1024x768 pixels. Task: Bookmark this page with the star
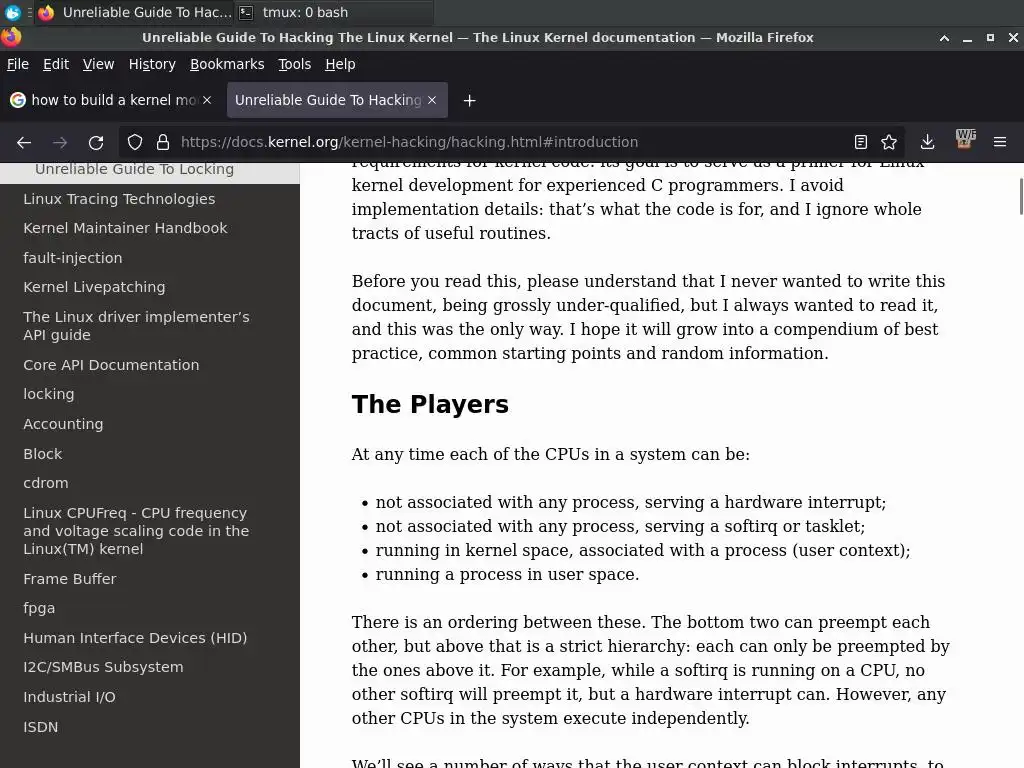889,142
